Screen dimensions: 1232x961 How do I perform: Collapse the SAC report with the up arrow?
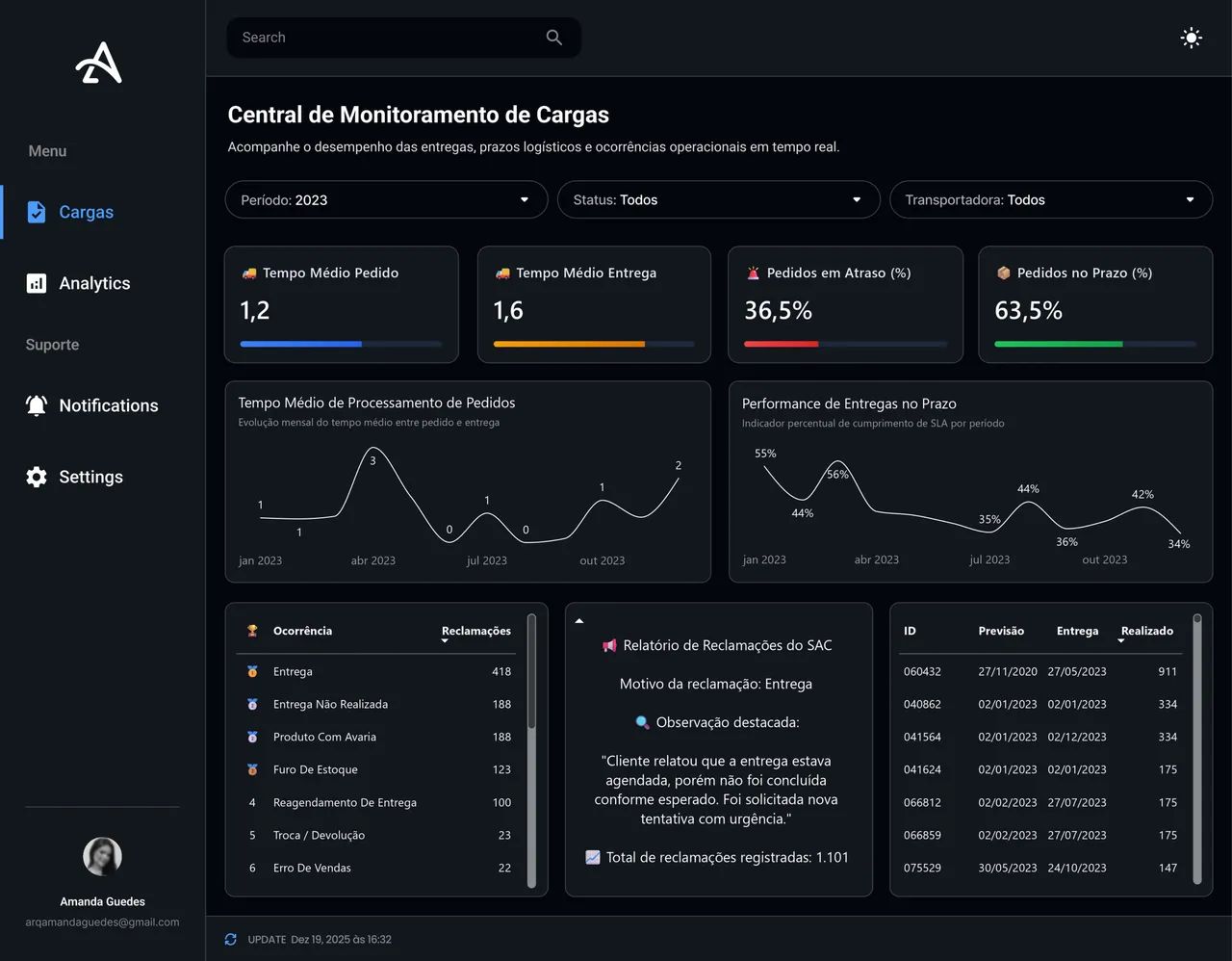579,621
